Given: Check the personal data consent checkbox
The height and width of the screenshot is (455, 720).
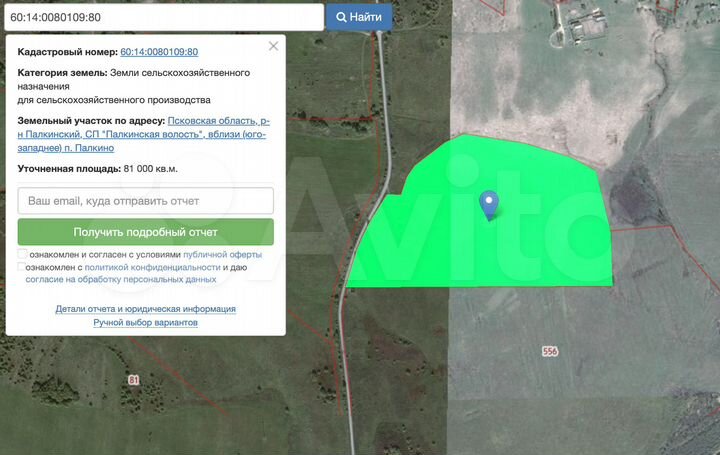Looking at the screenshot, I should point(21,267).
